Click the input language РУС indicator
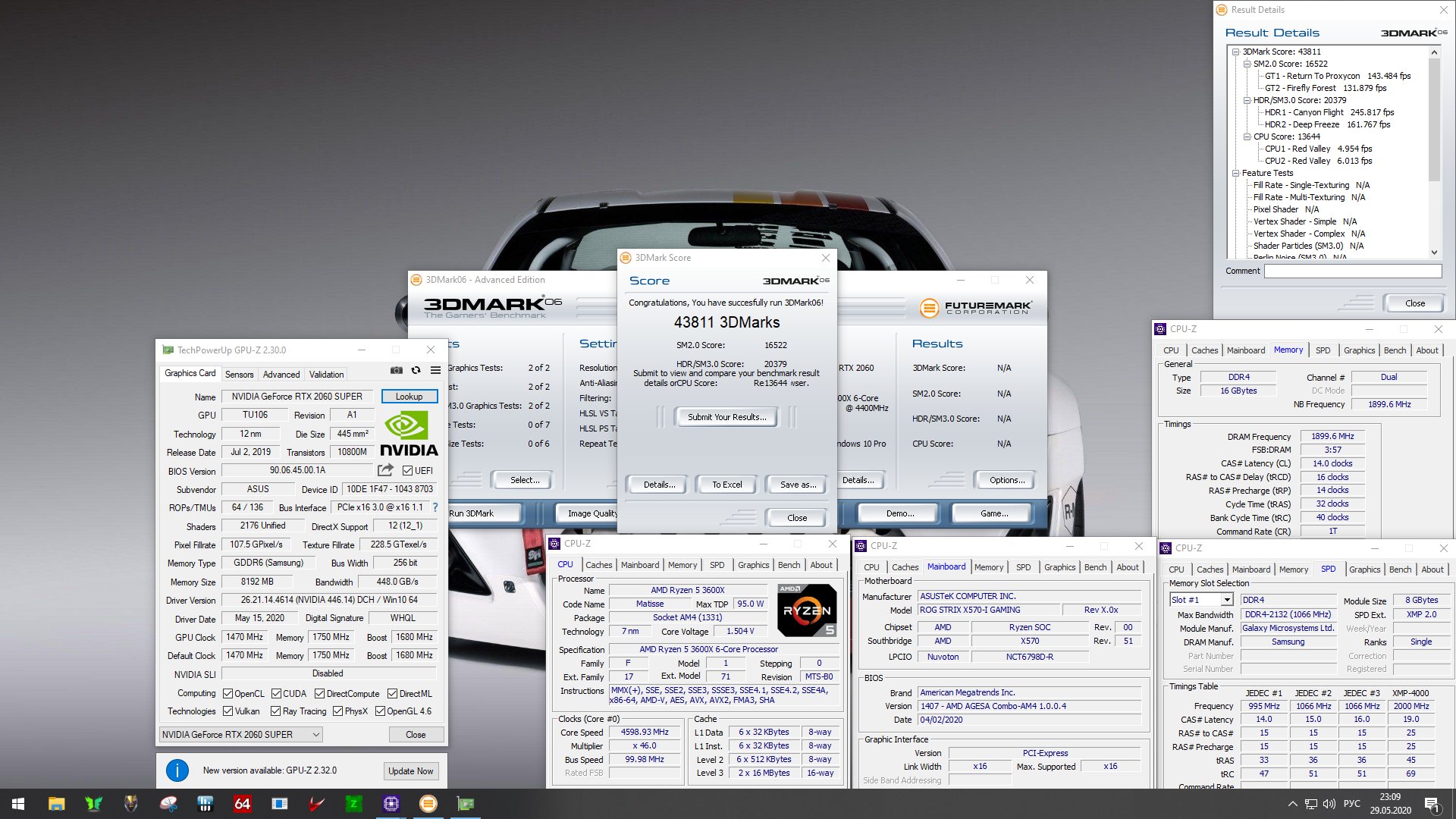The height and width of the screenshot is (819, 1456). (x=1352, y=804)
